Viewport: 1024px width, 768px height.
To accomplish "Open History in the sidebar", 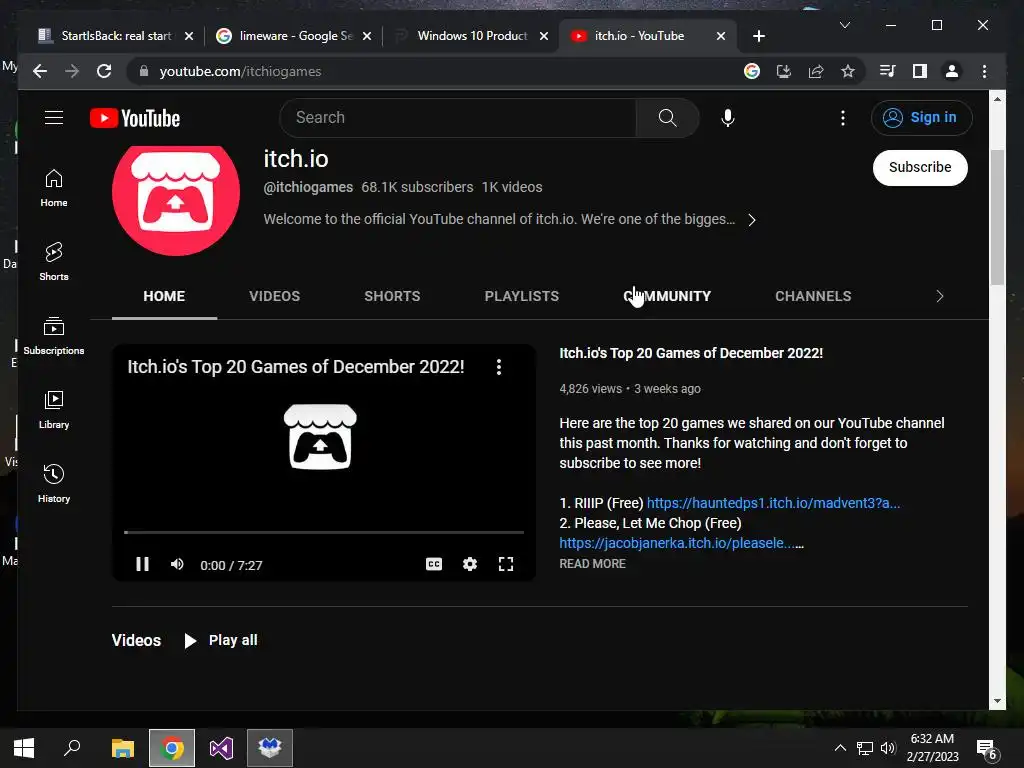I will pyautogui.click(x=54, y=483).
